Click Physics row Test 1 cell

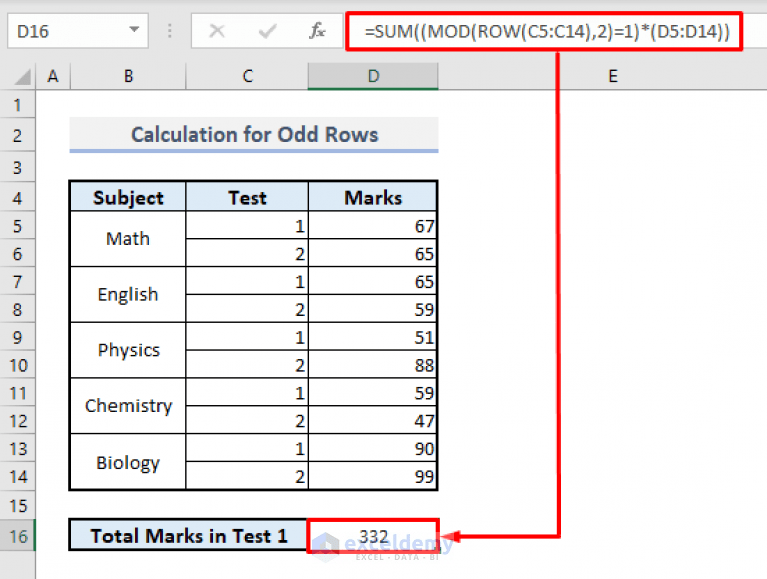248,337
